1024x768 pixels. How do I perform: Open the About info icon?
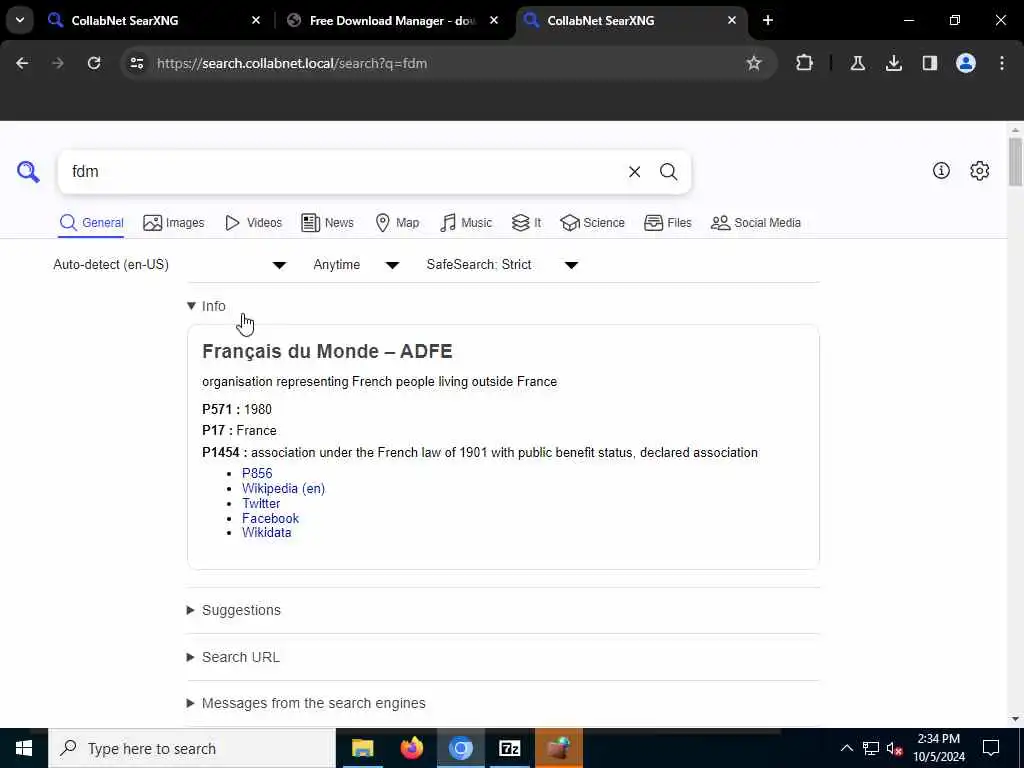pos(941,170)
